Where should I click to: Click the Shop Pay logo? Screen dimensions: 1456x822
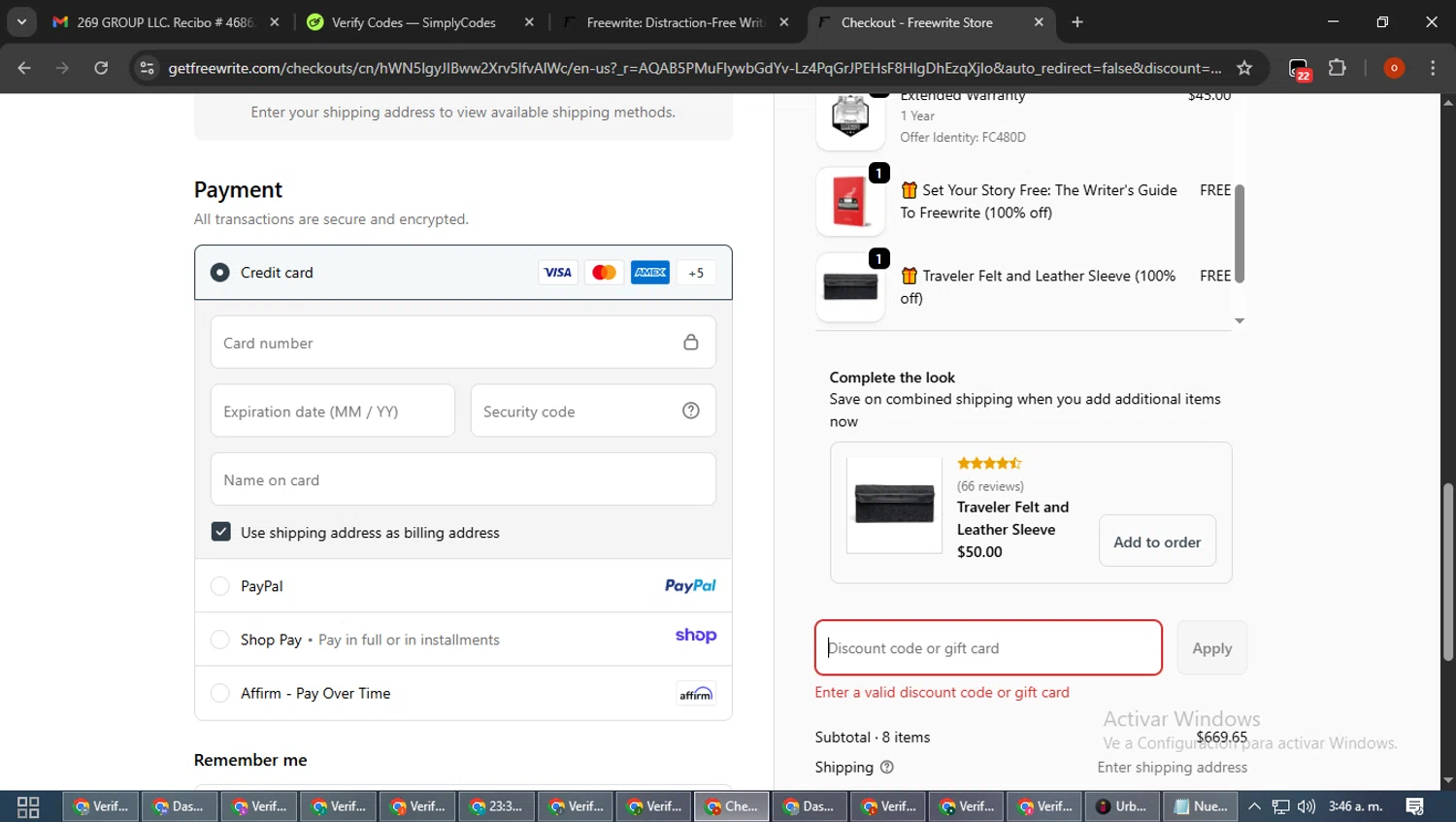[696, 636]
